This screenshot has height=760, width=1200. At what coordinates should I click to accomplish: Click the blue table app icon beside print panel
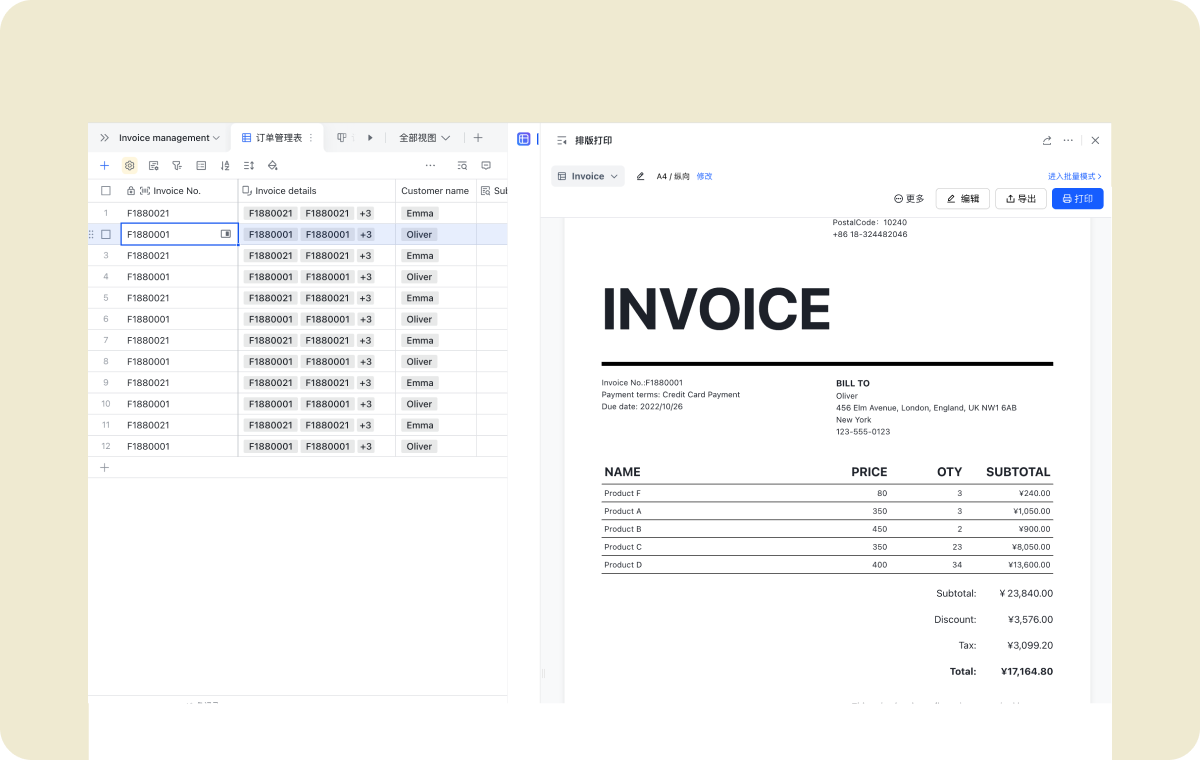click(x=524, y=139)
